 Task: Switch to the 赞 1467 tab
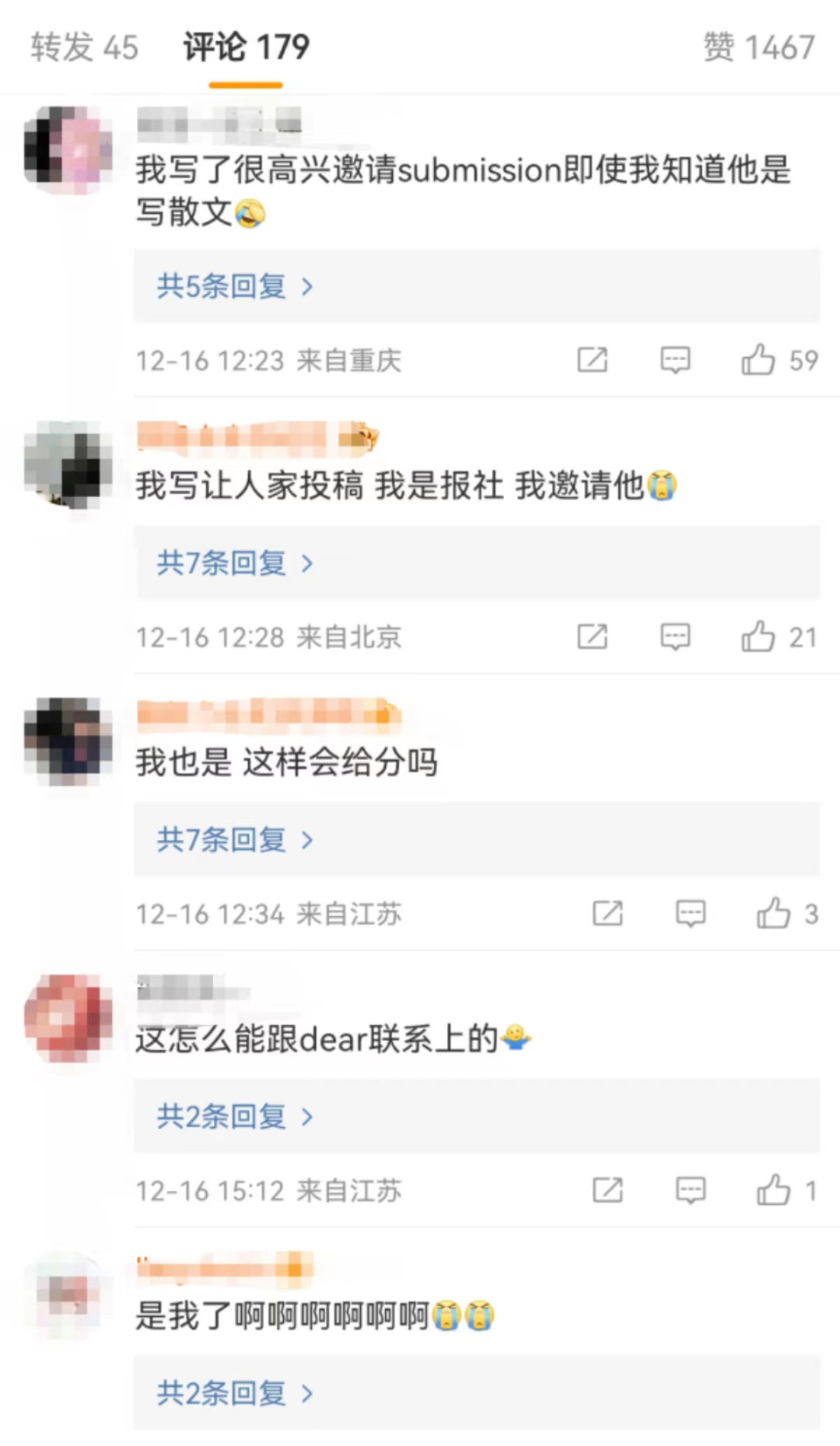coord(759,47)
